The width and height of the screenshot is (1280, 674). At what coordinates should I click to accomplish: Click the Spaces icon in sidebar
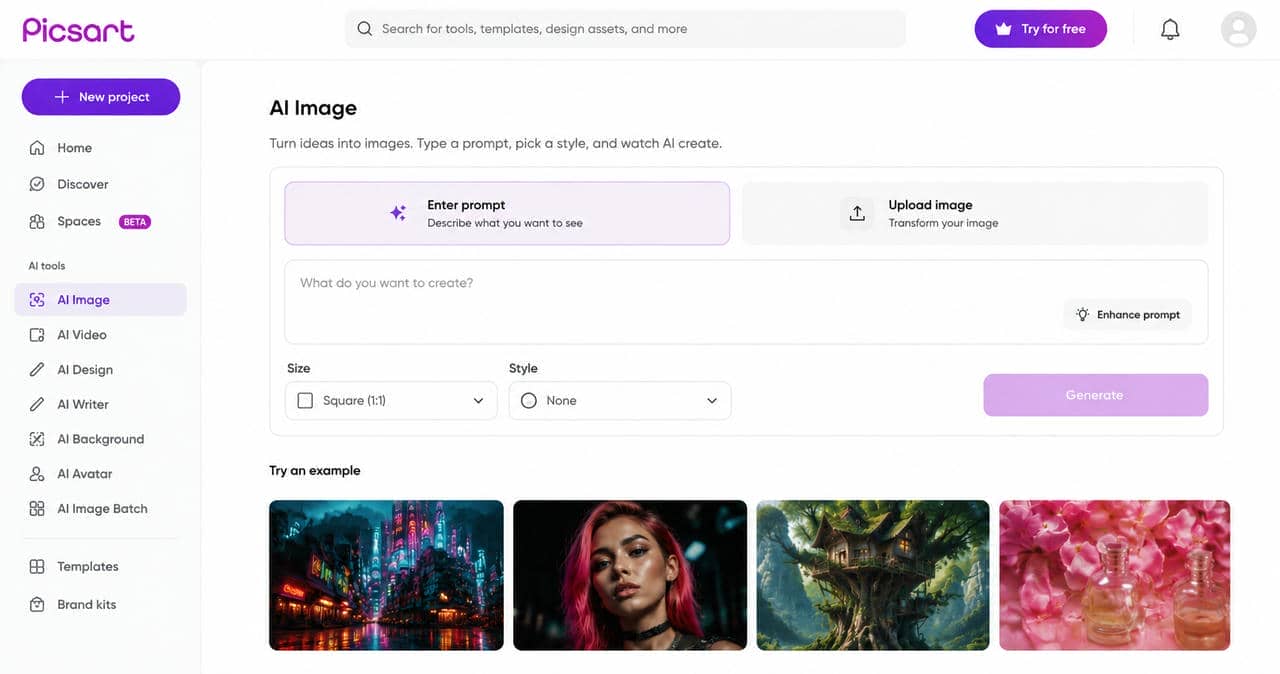(37, 221)
